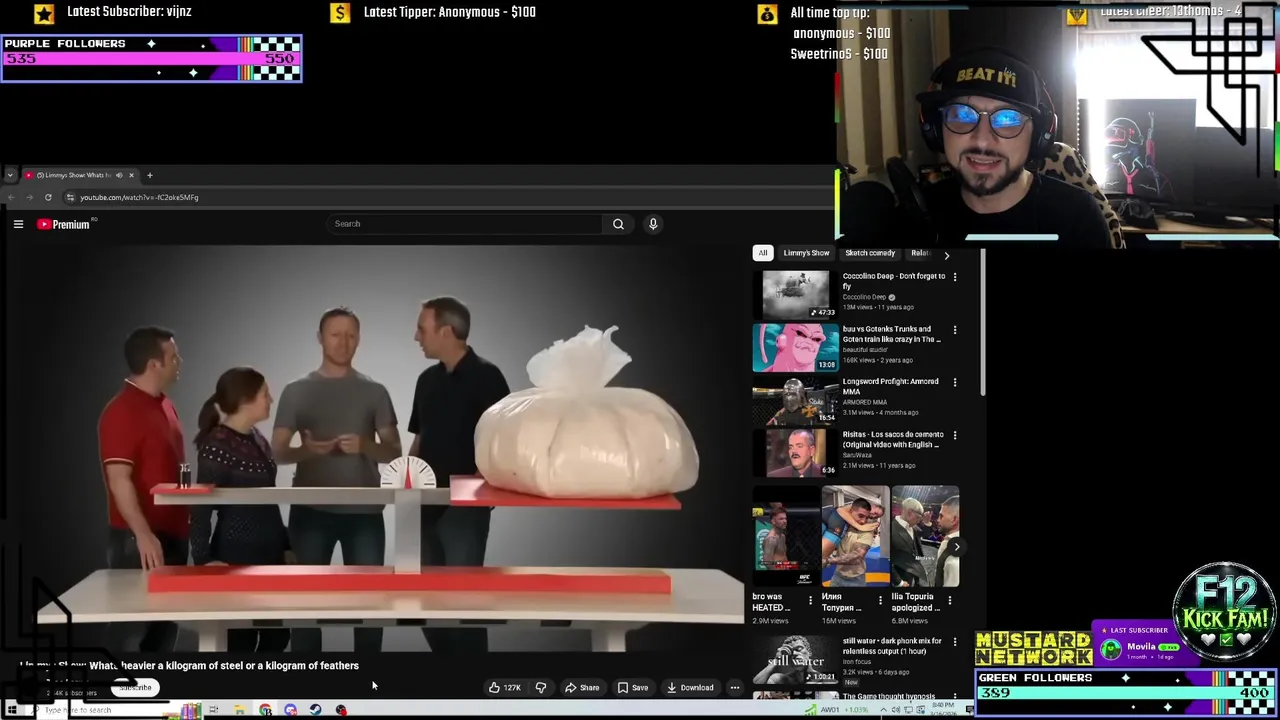Open buu vs Gotenks video thumbnail
The width and height of the screenshot is (1280, 720).
click(796, 348)
